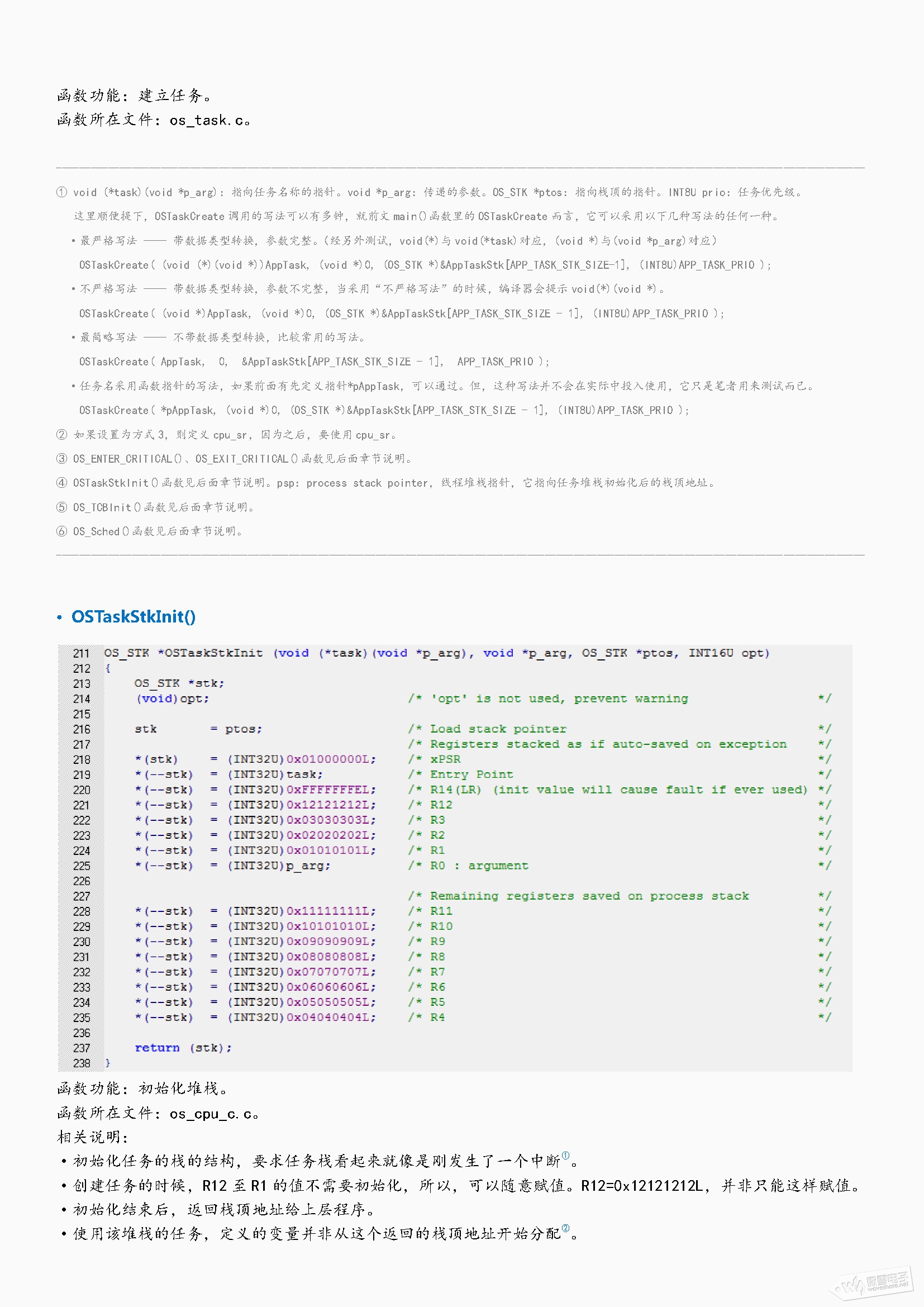This screenshot has width=924, height=1307.
Task: Click superscript footnote ① after 中断
Action: (565, 1156)
